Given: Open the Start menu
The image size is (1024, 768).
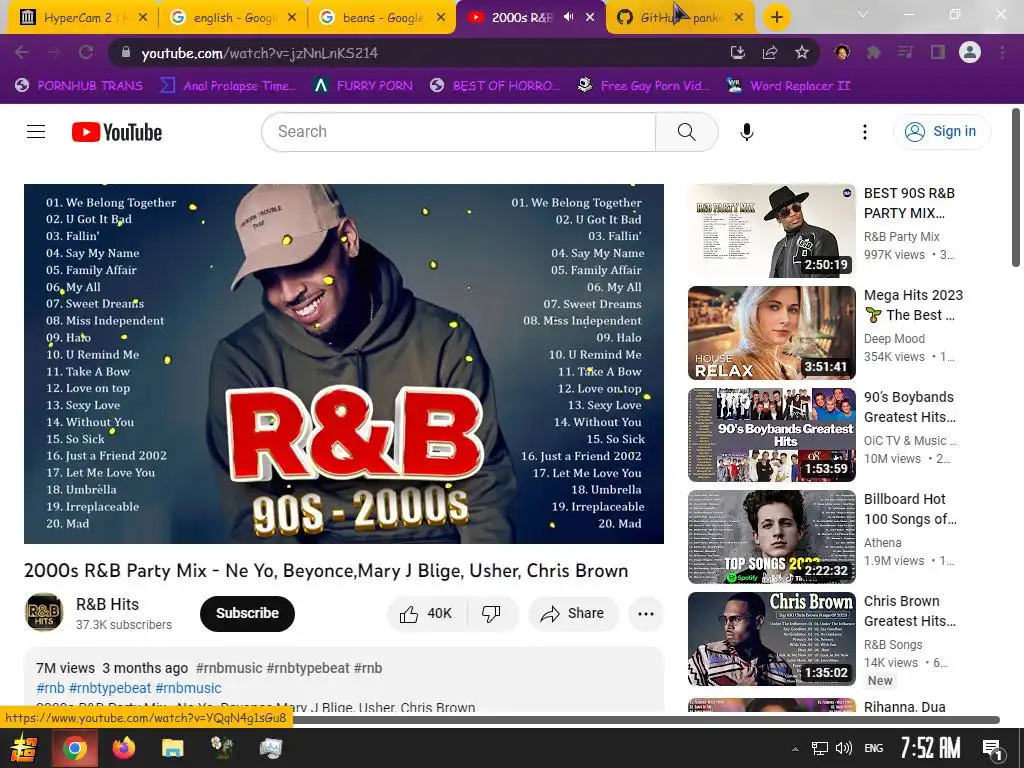Looking at the screenshot, I should [23, 748].
